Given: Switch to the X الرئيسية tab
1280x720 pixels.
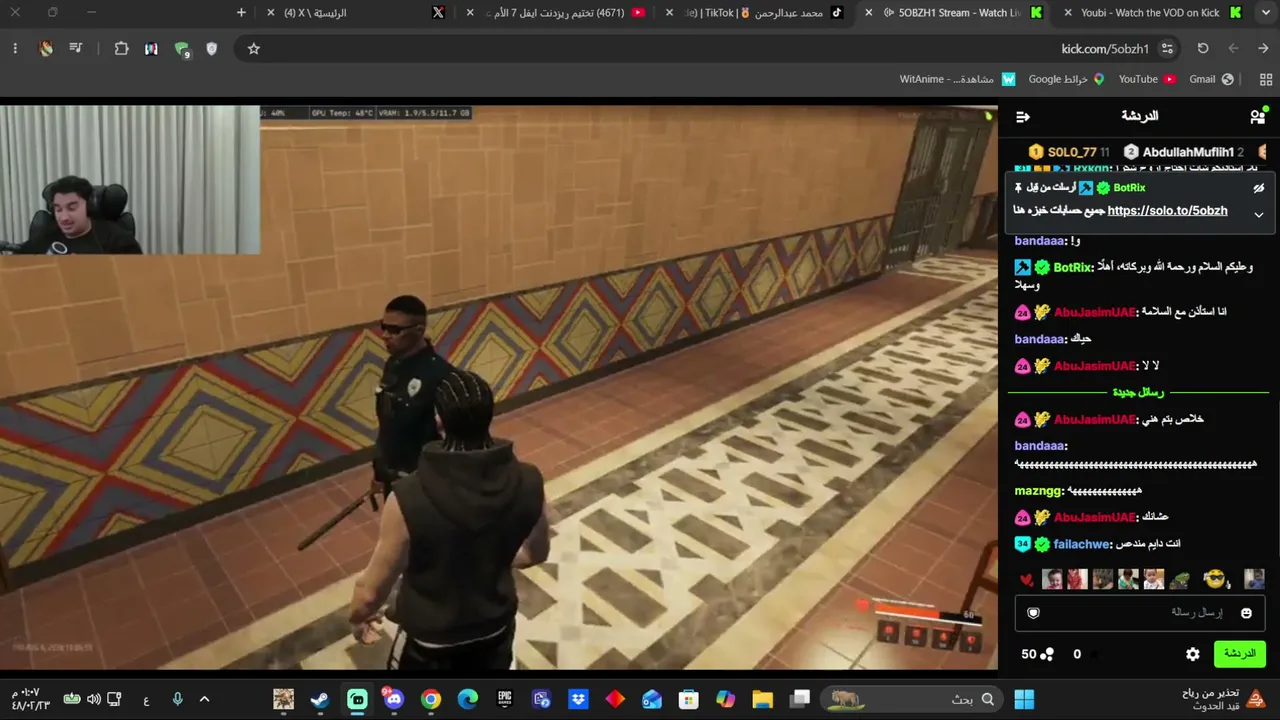Looking at the screenshot, I should [356, 13].
